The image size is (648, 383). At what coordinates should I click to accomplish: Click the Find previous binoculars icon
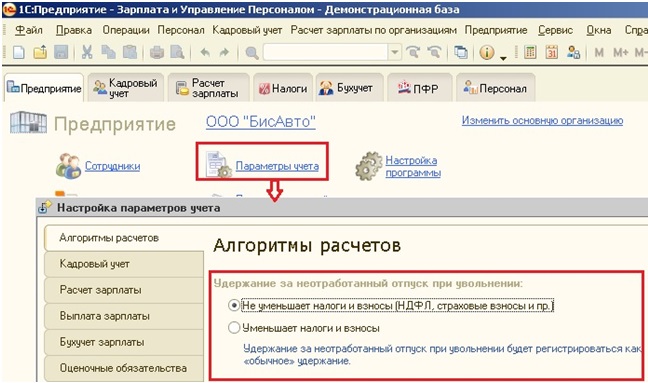[434, 52]
